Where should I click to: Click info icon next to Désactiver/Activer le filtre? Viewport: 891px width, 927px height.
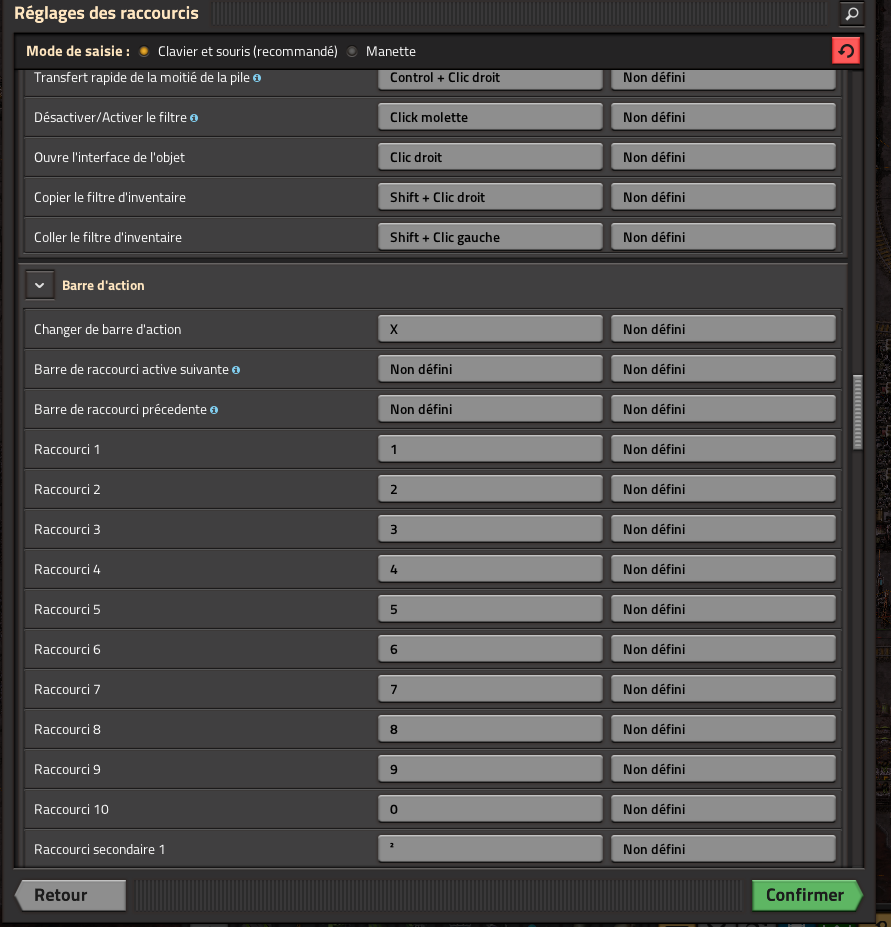[x=194, y=117]
